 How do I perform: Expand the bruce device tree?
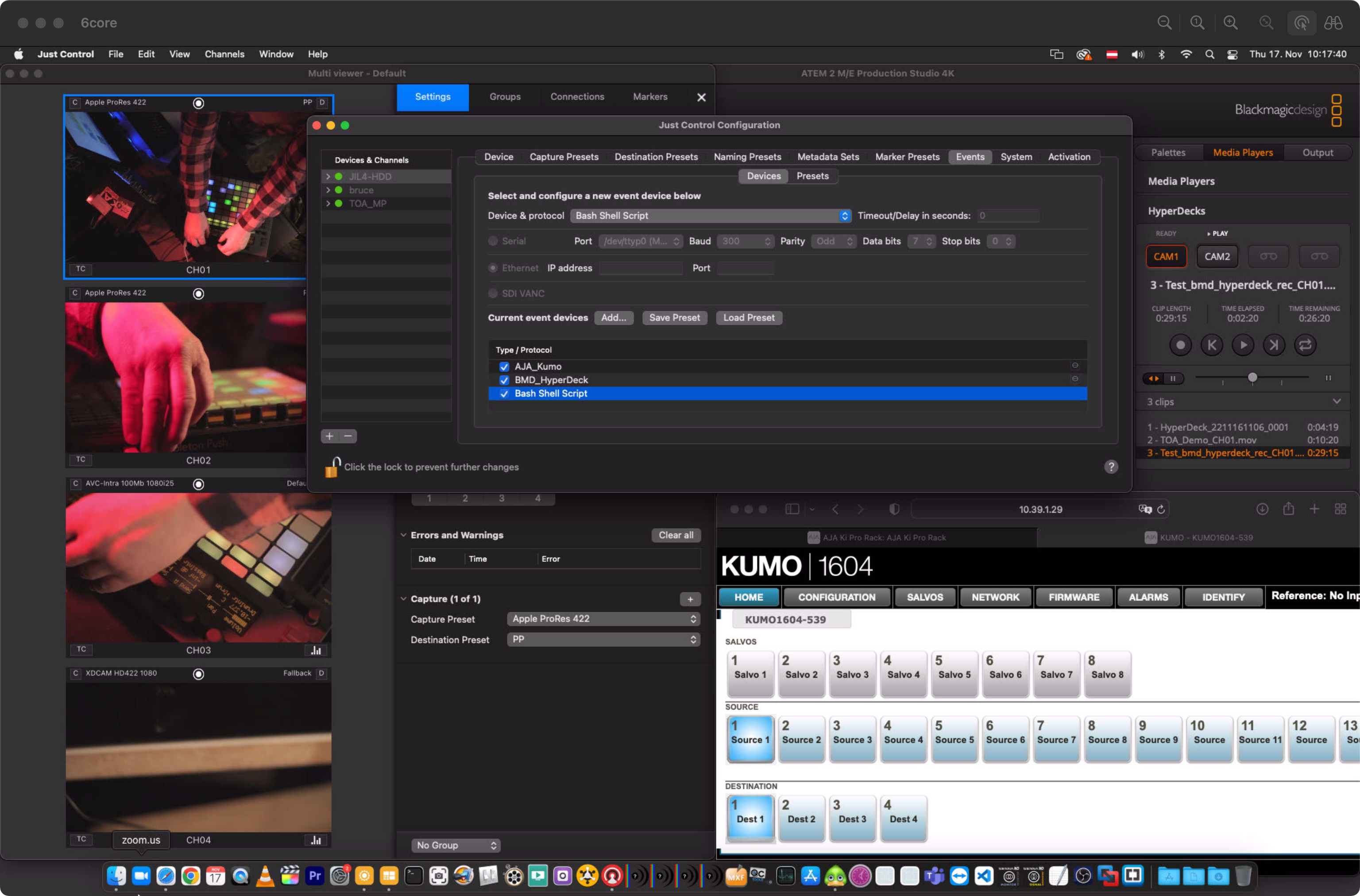(x=328, y=190)
